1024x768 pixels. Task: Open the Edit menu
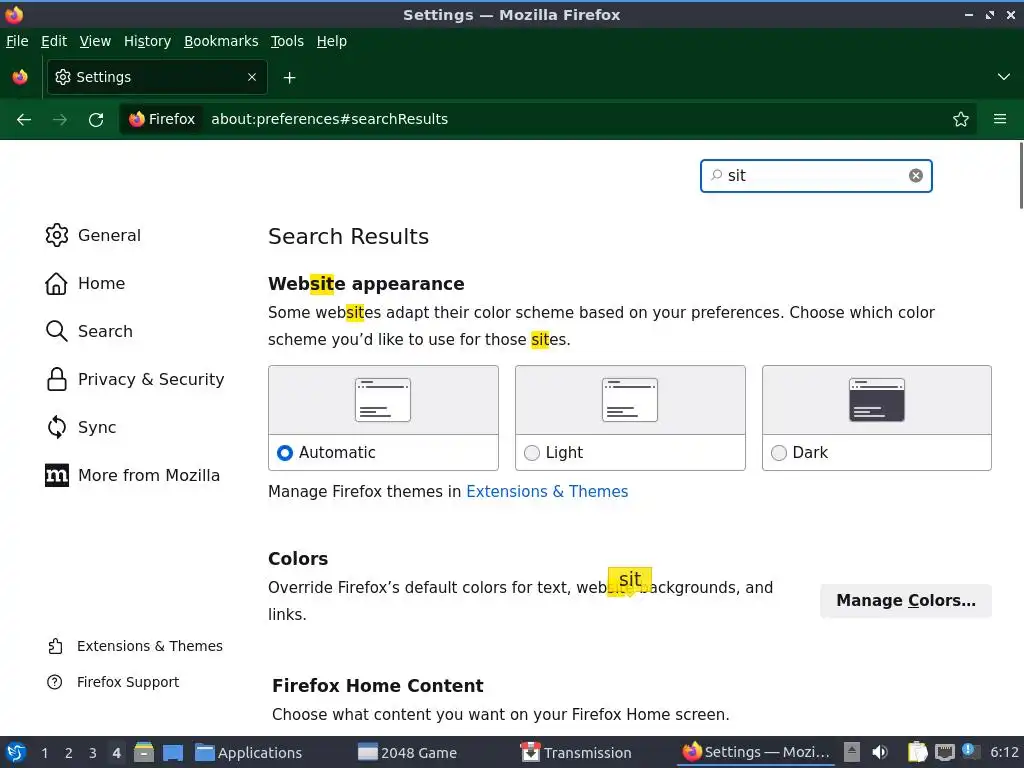pos(54,41)
